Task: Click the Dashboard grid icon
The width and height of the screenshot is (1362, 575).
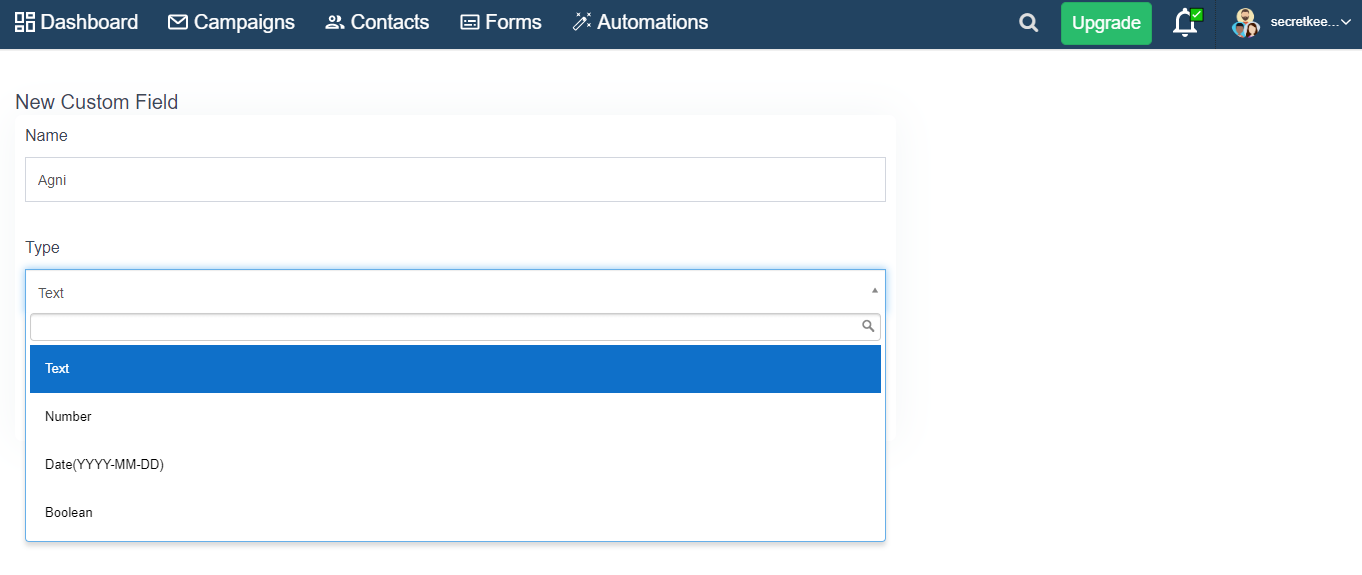Action: [x=25, y=22]
